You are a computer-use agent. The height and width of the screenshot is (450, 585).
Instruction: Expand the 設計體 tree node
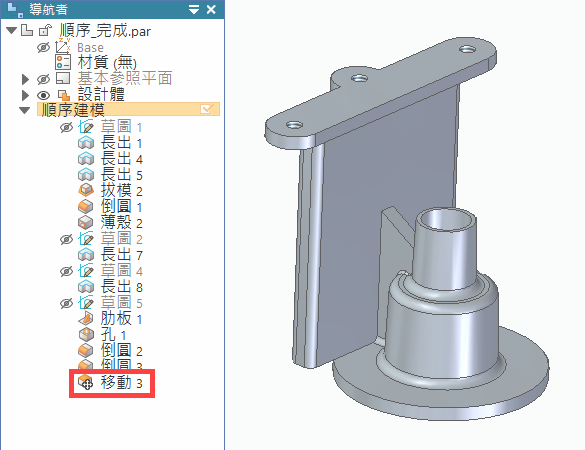click(x=25, y=95)
